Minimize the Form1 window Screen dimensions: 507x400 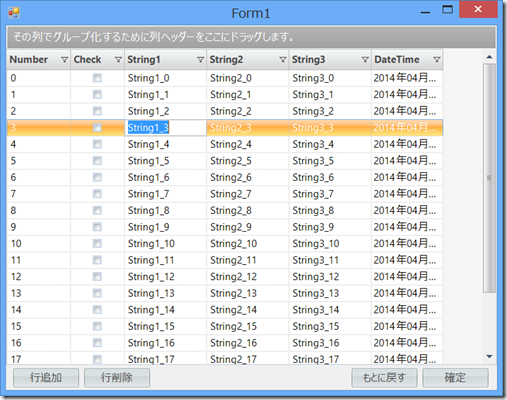(x=425, y=11)
